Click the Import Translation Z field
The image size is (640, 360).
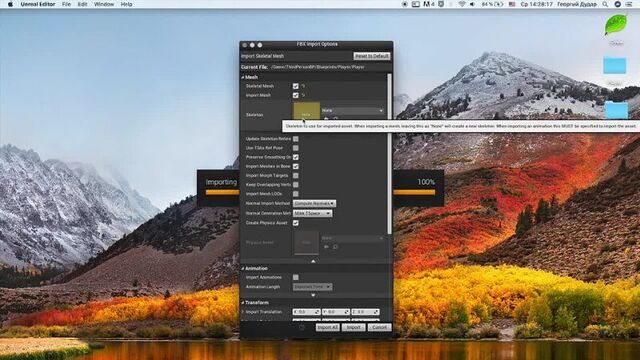[365, 312]
